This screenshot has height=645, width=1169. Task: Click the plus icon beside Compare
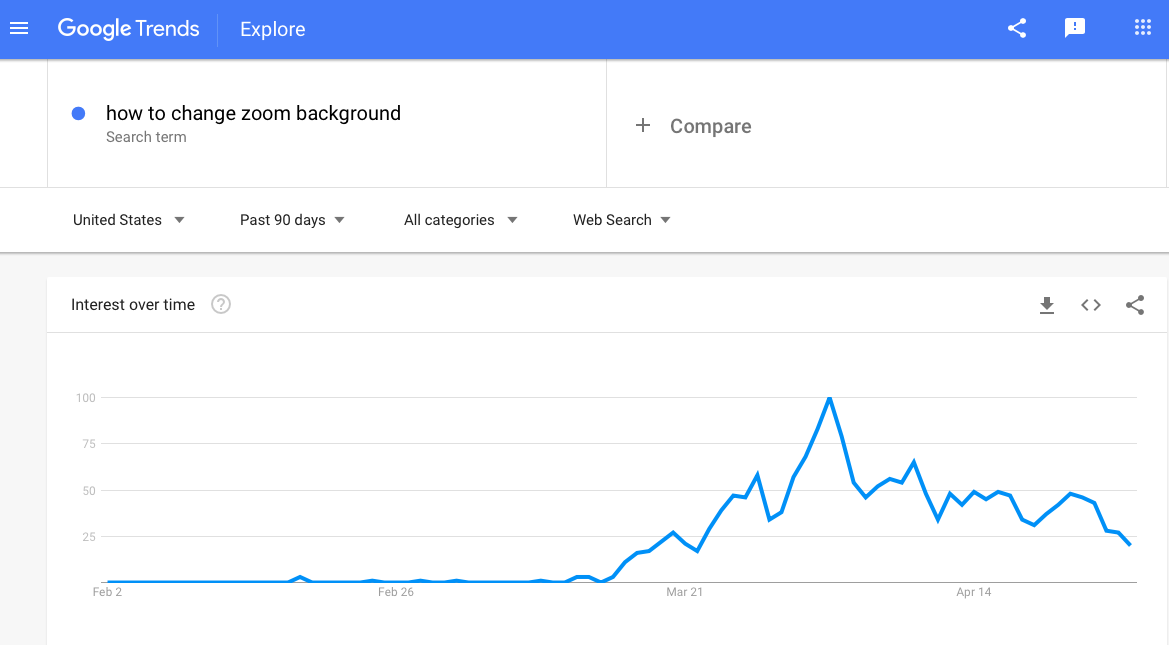[643, 125]
